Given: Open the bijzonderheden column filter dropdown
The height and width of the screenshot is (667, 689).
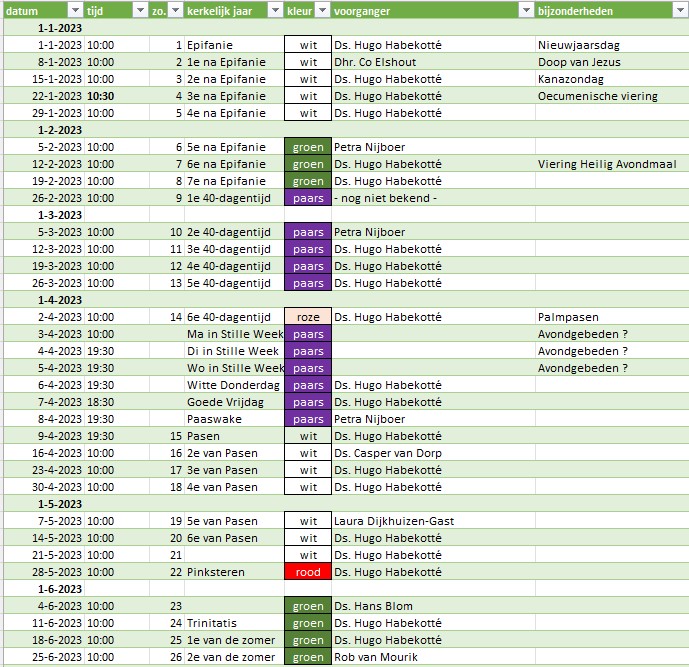Looking at the screenshot, I should click(x=680, y=11).
